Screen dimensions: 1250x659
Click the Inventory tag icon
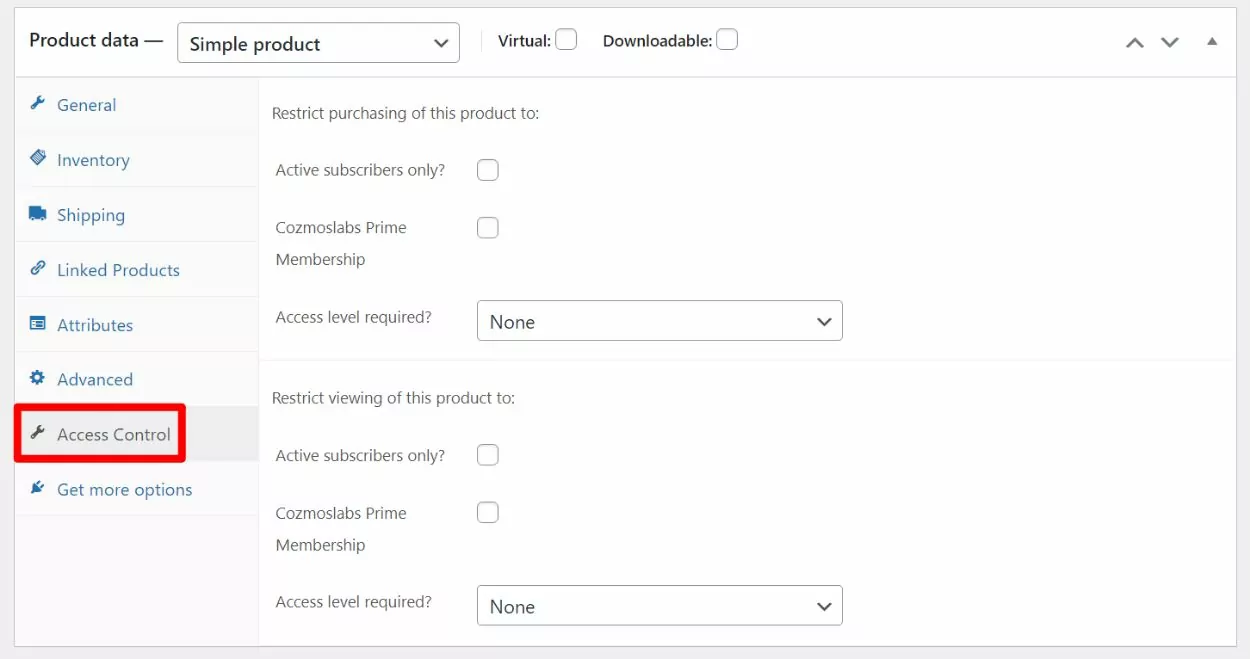38,158
